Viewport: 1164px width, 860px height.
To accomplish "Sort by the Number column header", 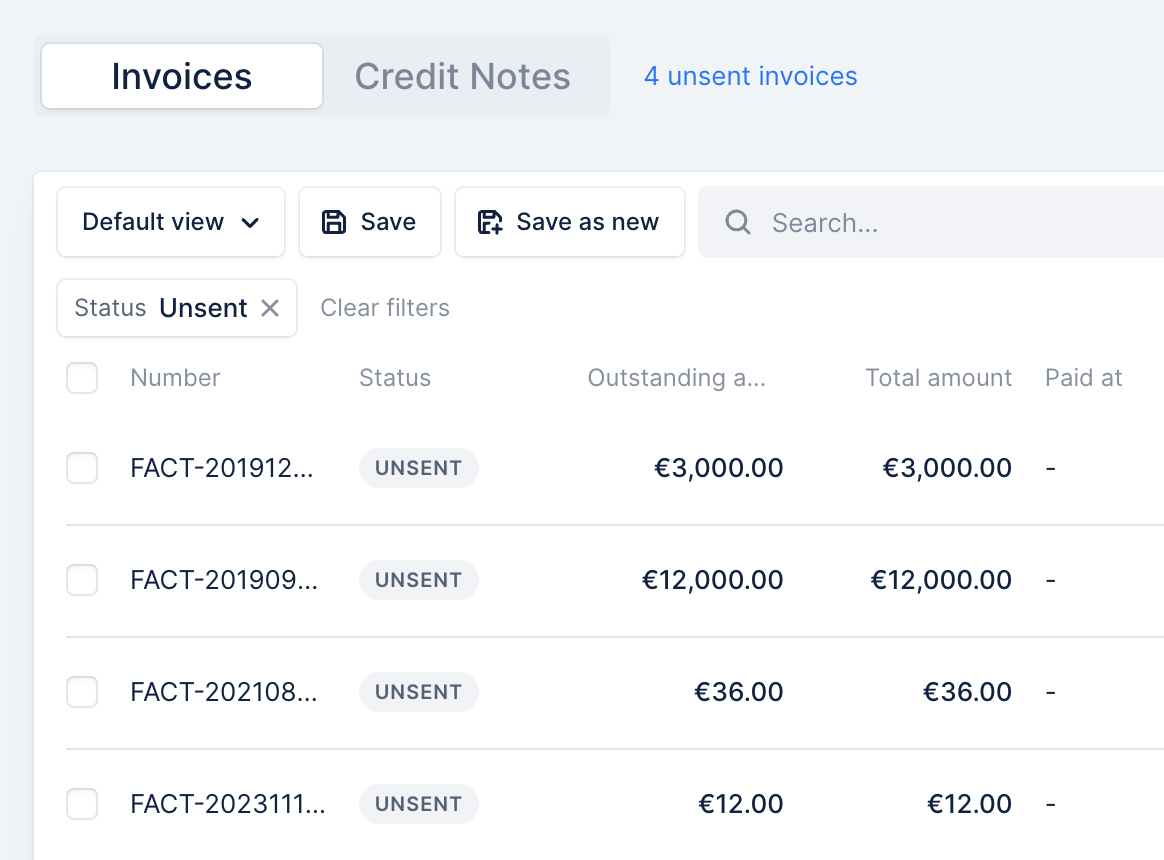I will pos(175,378).
